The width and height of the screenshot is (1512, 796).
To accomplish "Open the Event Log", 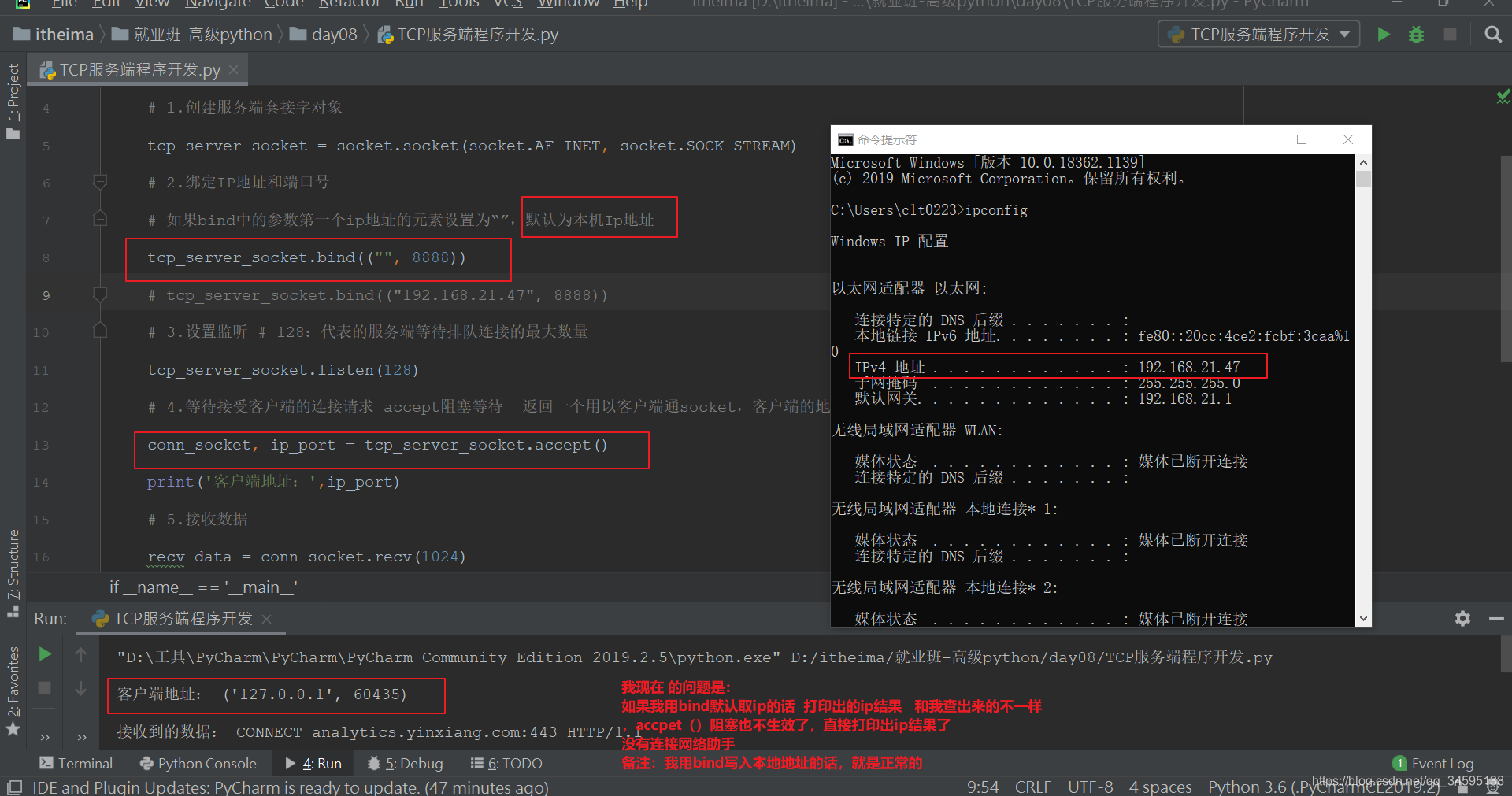I will (1433, 763).
